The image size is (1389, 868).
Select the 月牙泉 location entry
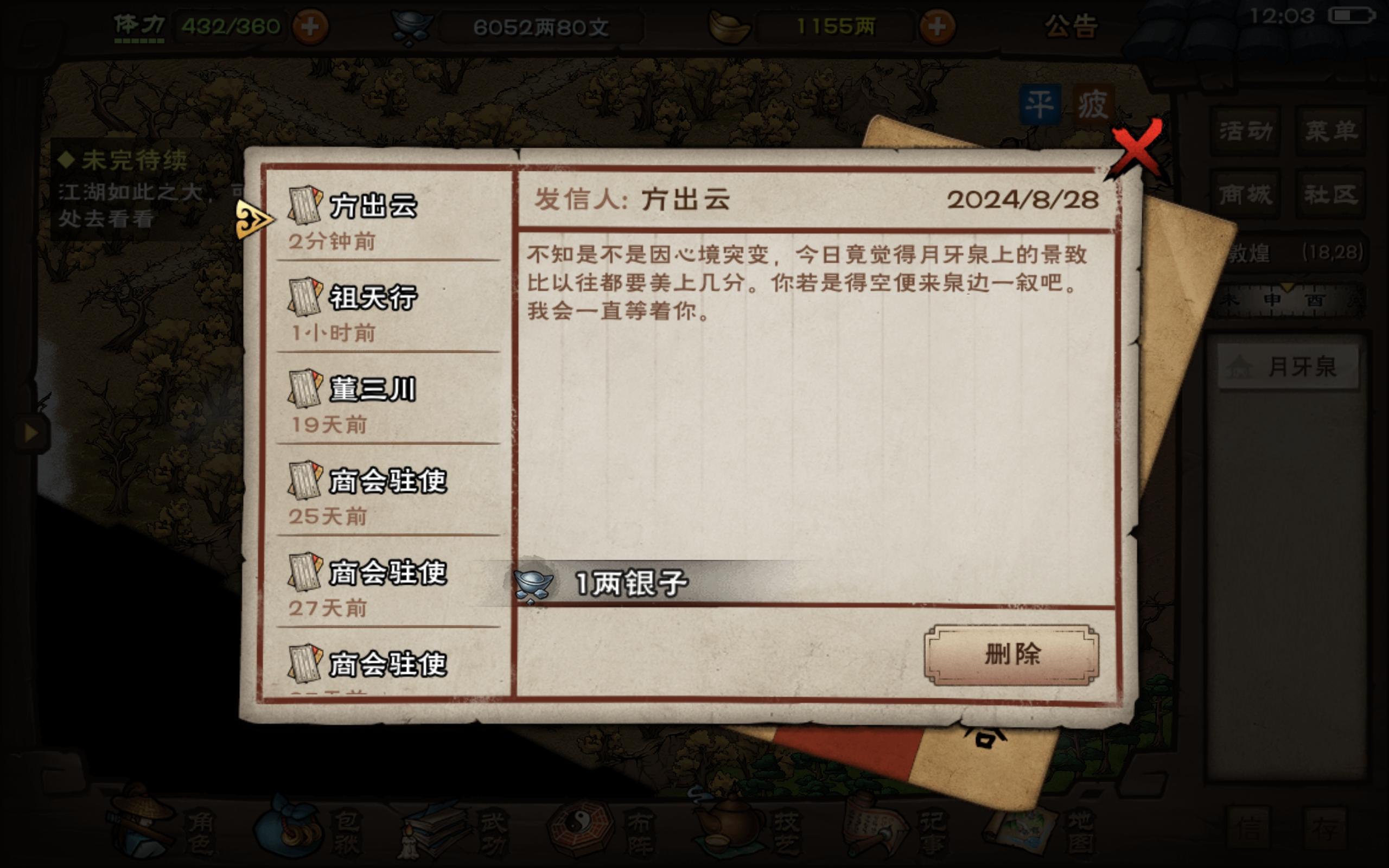click(x=1288, y=367)
